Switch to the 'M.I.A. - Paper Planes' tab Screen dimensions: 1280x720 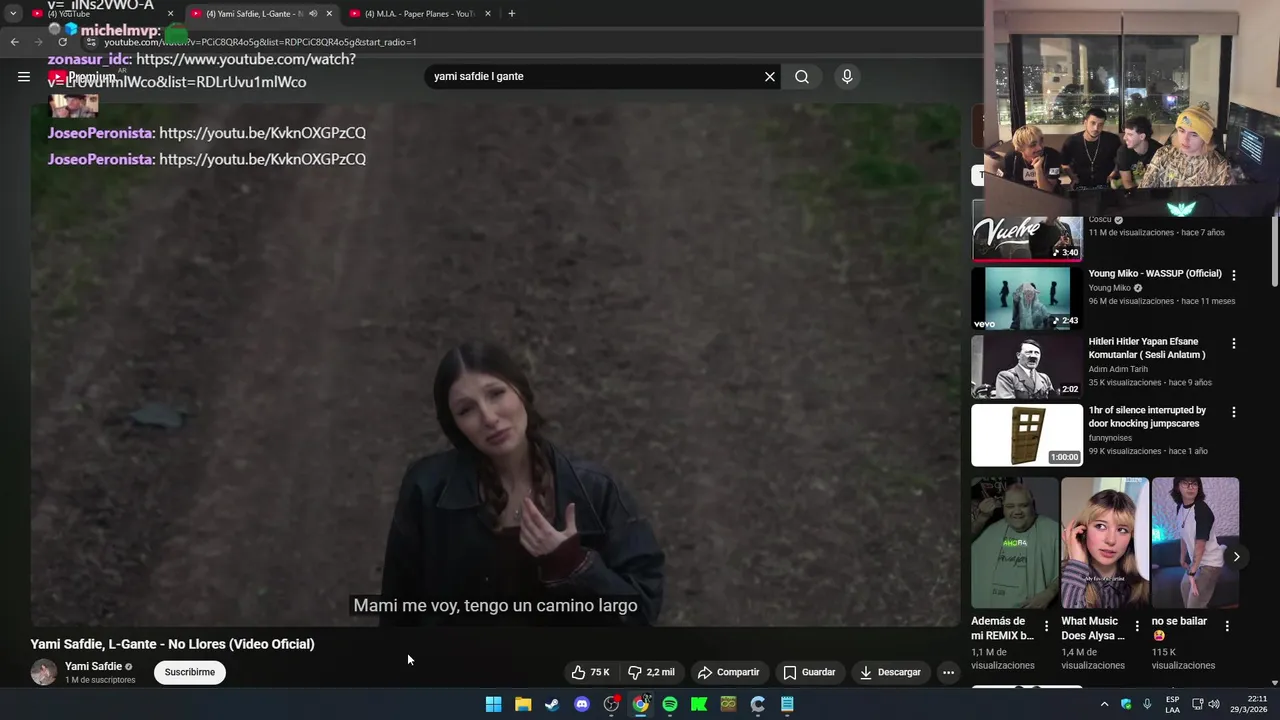420,14
